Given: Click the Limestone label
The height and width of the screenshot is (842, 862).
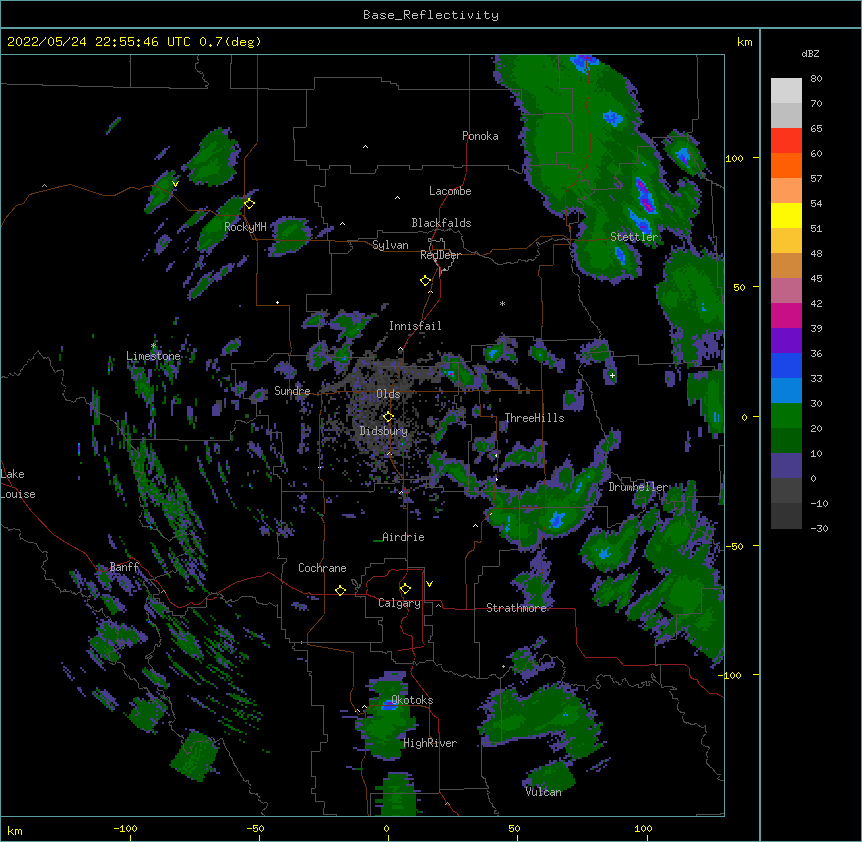Looking at the screenshot, I should pos(153,356).
